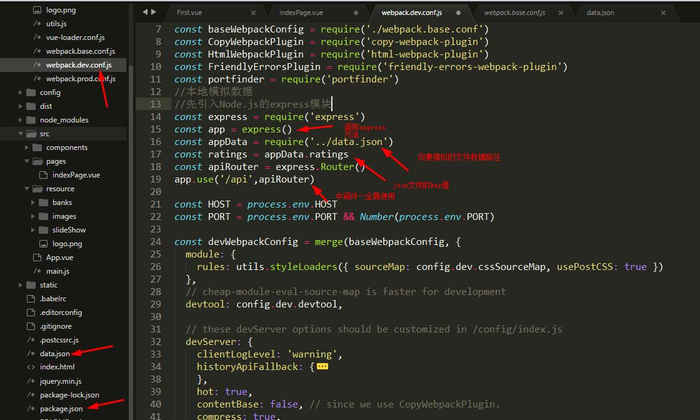Click the components folder icon

click(x=38, y=147)
